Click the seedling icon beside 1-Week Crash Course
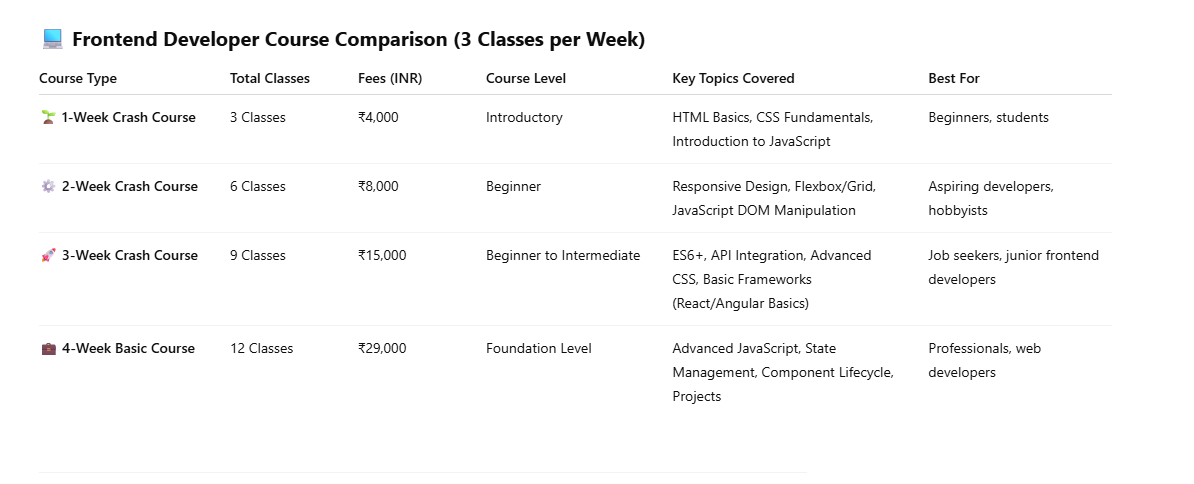The height and width of the screenshot is (484, 1194). coord(48,117)
